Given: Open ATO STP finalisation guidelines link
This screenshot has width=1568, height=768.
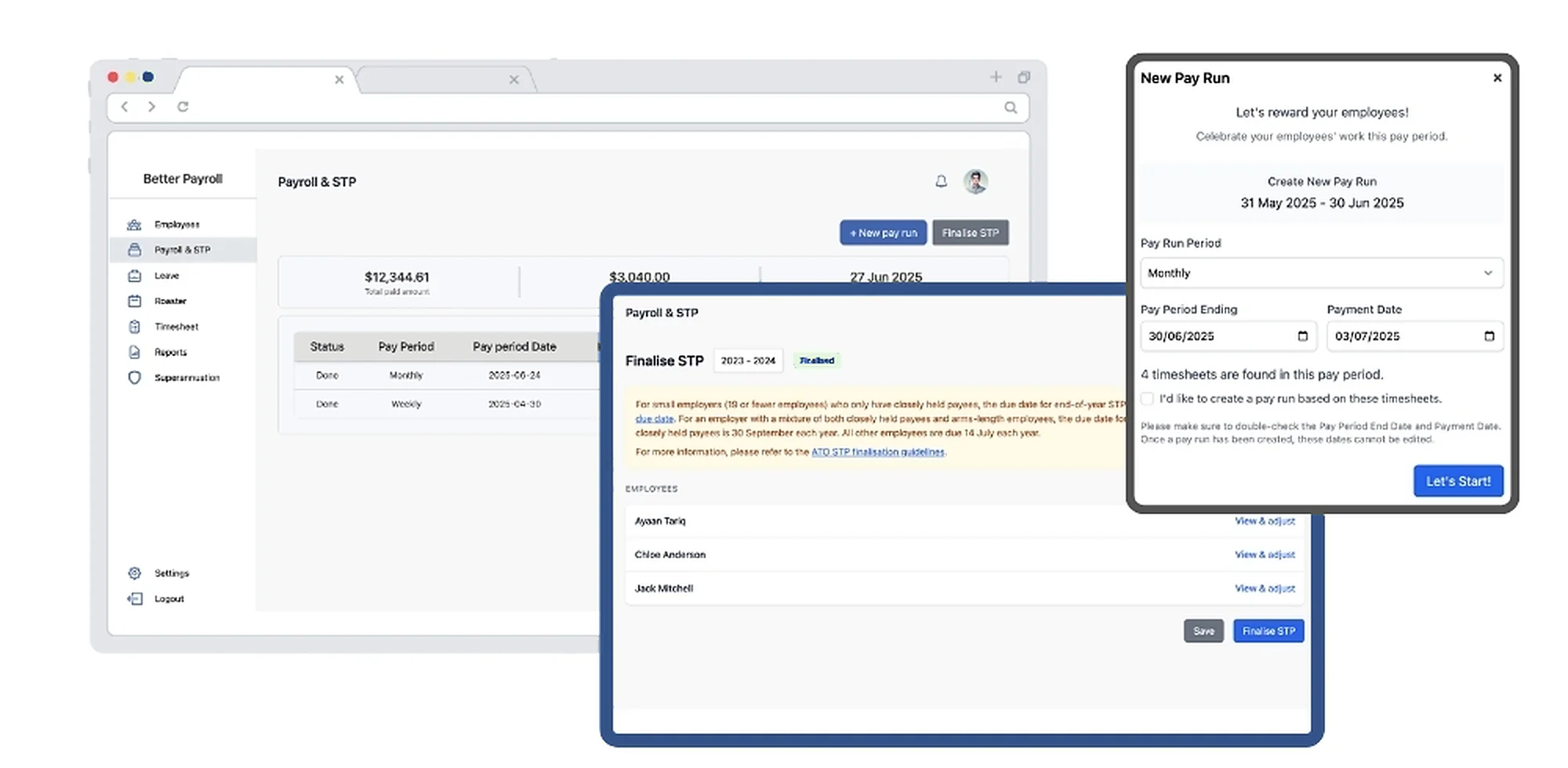Looking at the screenshot, I should point(878,452).
